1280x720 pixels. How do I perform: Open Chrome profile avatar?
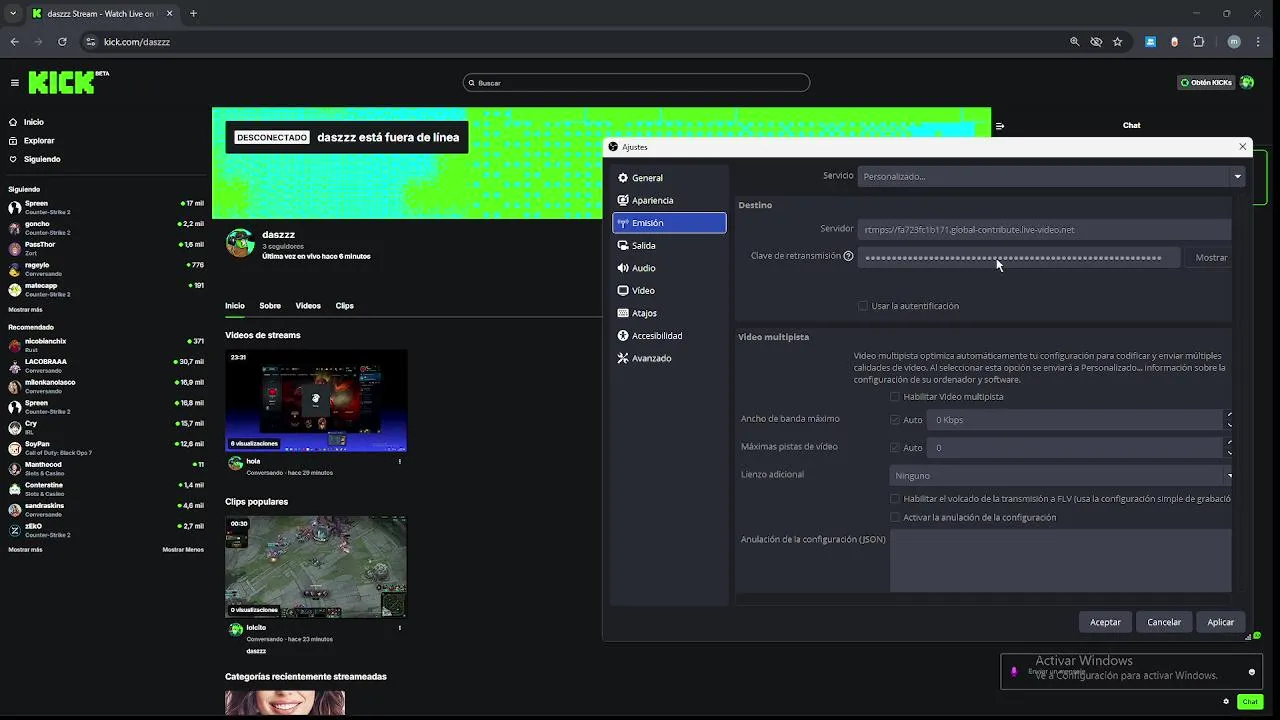point(1234,42)
